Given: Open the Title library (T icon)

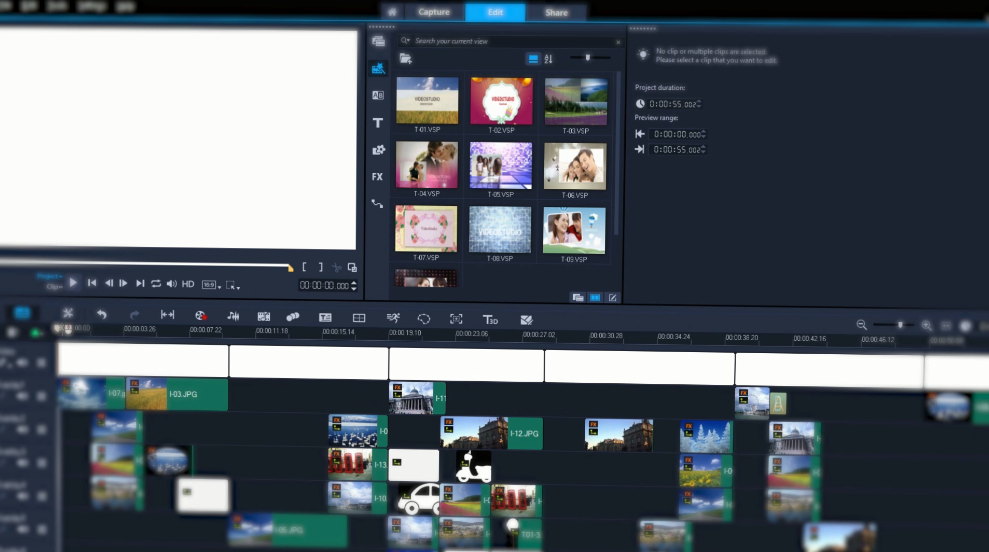Looking at the screenshot, I should pos(378,123).
